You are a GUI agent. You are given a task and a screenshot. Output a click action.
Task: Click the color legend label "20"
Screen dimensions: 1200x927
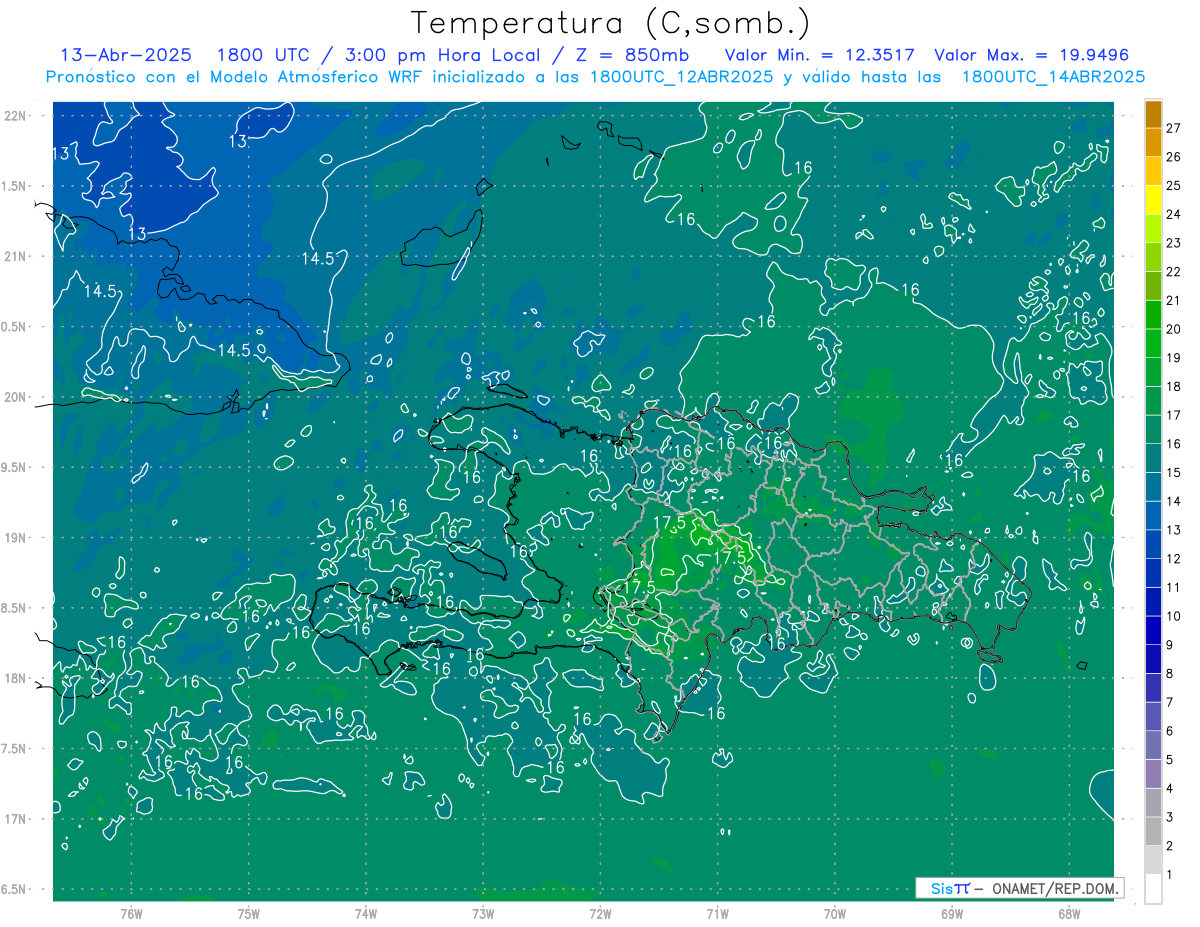tap(1174, 329)
